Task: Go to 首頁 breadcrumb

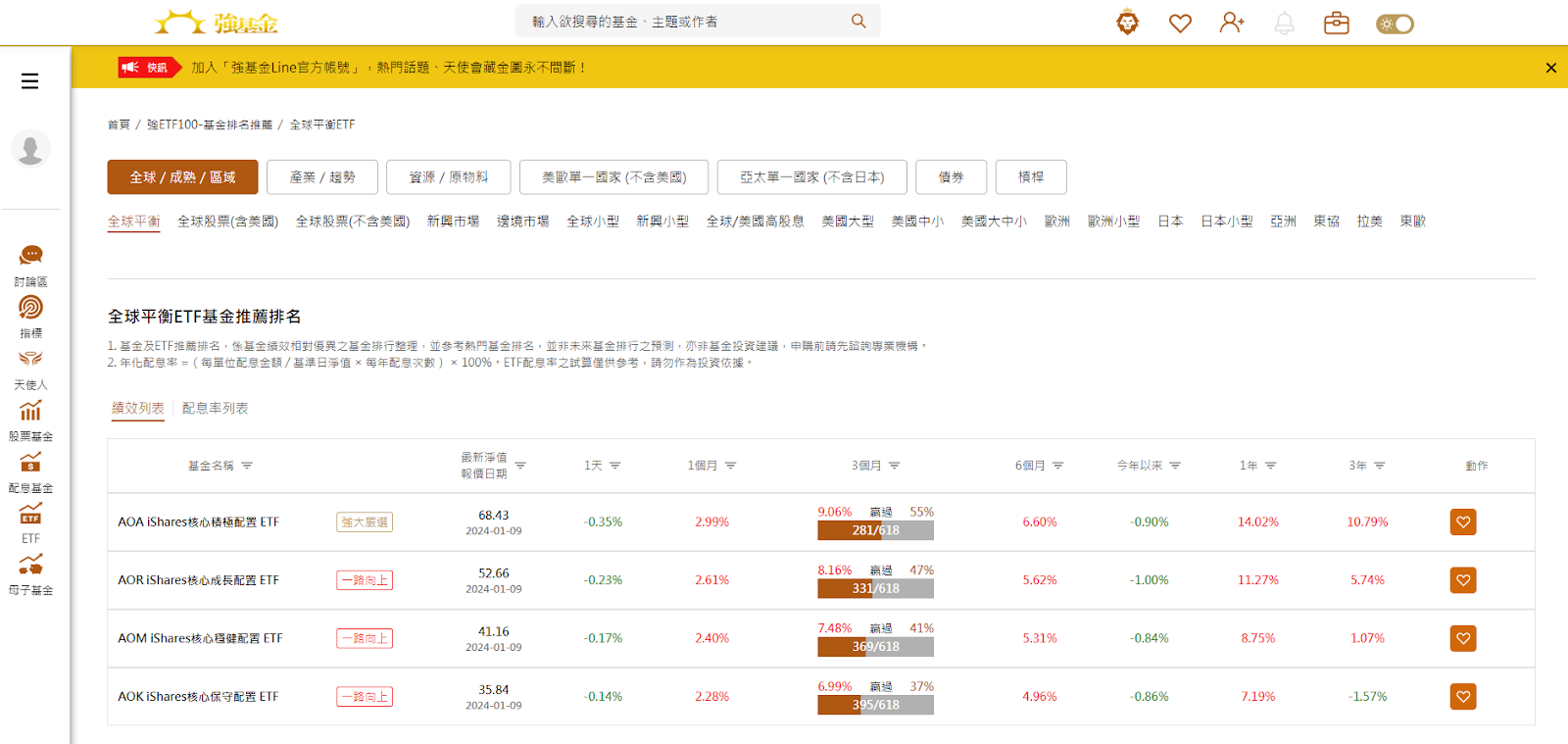Action: (119, 124)
